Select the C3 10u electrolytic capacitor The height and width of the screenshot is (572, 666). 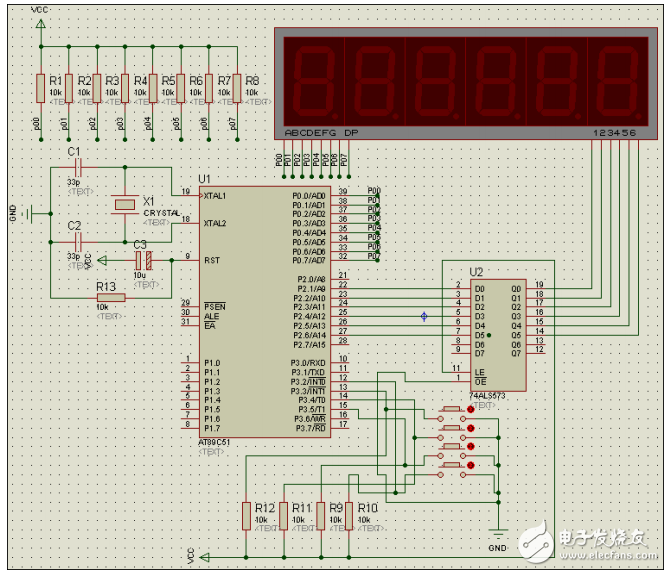click(144, 260)
